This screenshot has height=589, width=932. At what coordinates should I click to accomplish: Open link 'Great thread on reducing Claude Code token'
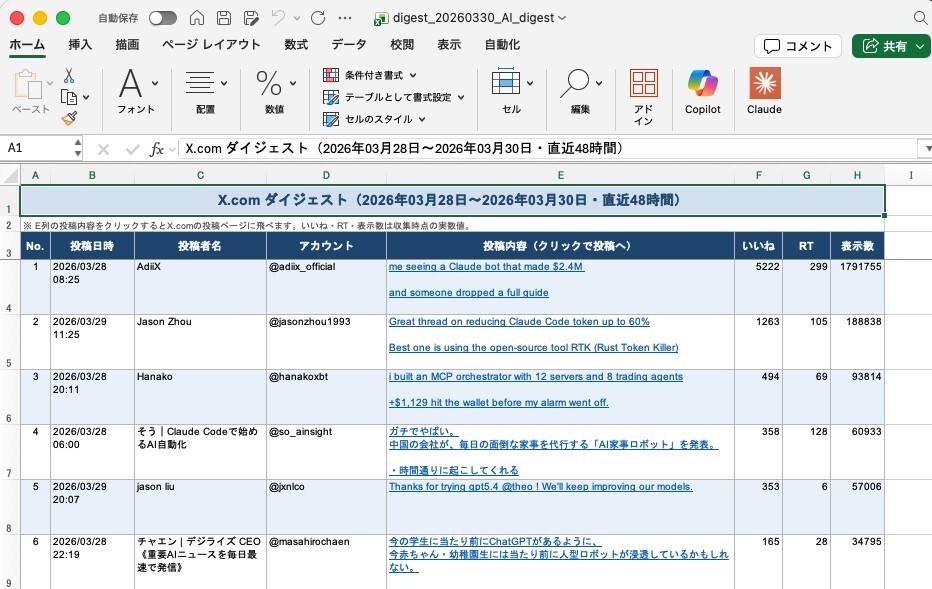coord(519,322)
